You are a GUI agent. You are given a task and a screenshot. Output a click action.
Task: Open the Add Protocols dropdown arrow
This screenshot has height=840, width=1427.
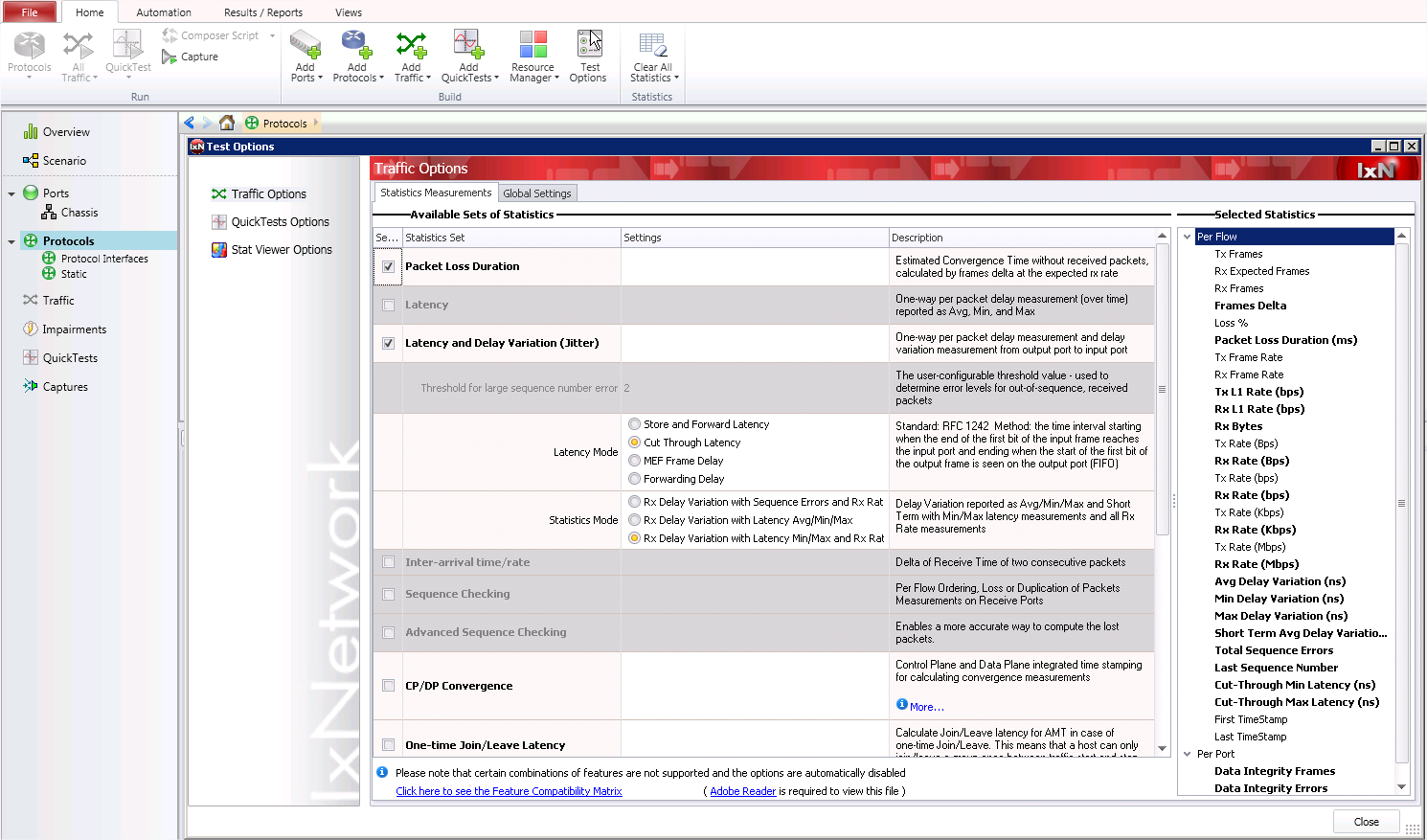point(381,79)
